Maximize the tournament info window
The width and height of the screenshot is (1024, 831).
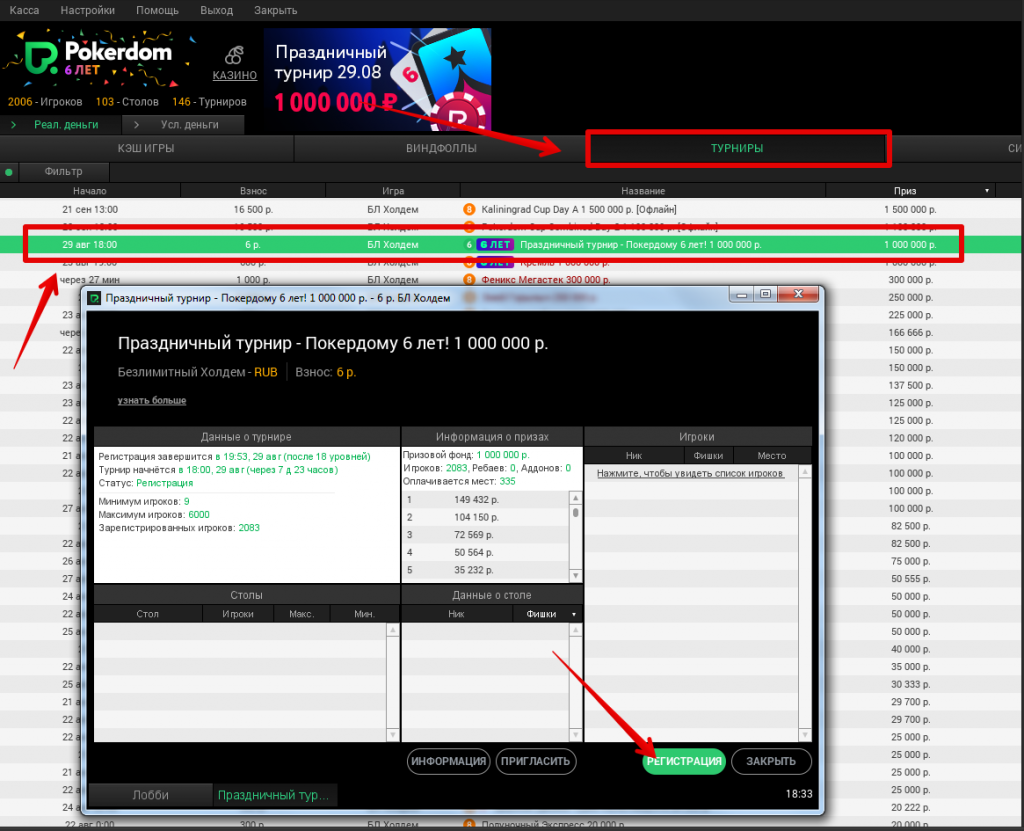766,295
